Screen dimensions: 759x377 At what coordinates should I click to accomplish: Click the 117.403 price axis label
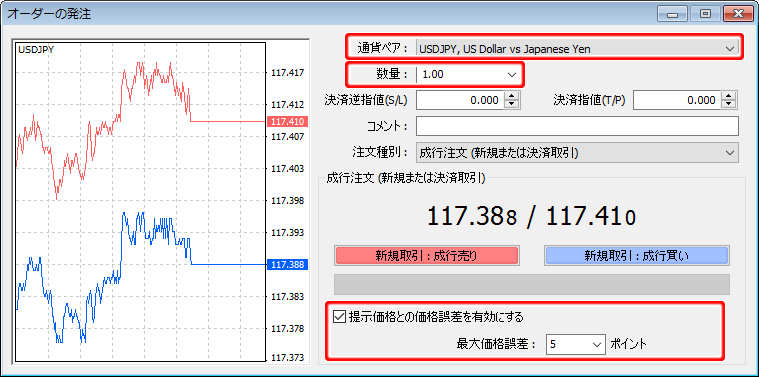[x=288, y=169]
